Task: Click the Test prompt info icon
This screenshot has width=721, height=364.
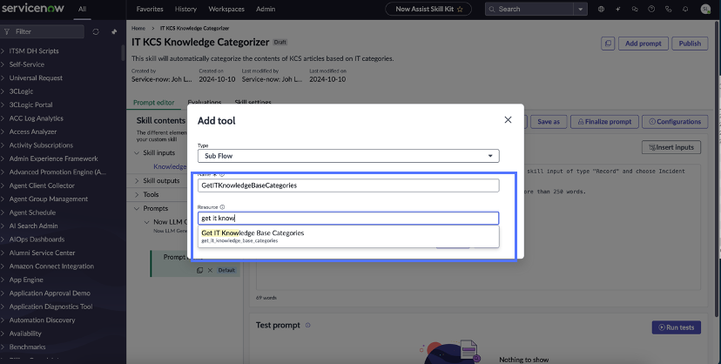Action: click(308, 325)
